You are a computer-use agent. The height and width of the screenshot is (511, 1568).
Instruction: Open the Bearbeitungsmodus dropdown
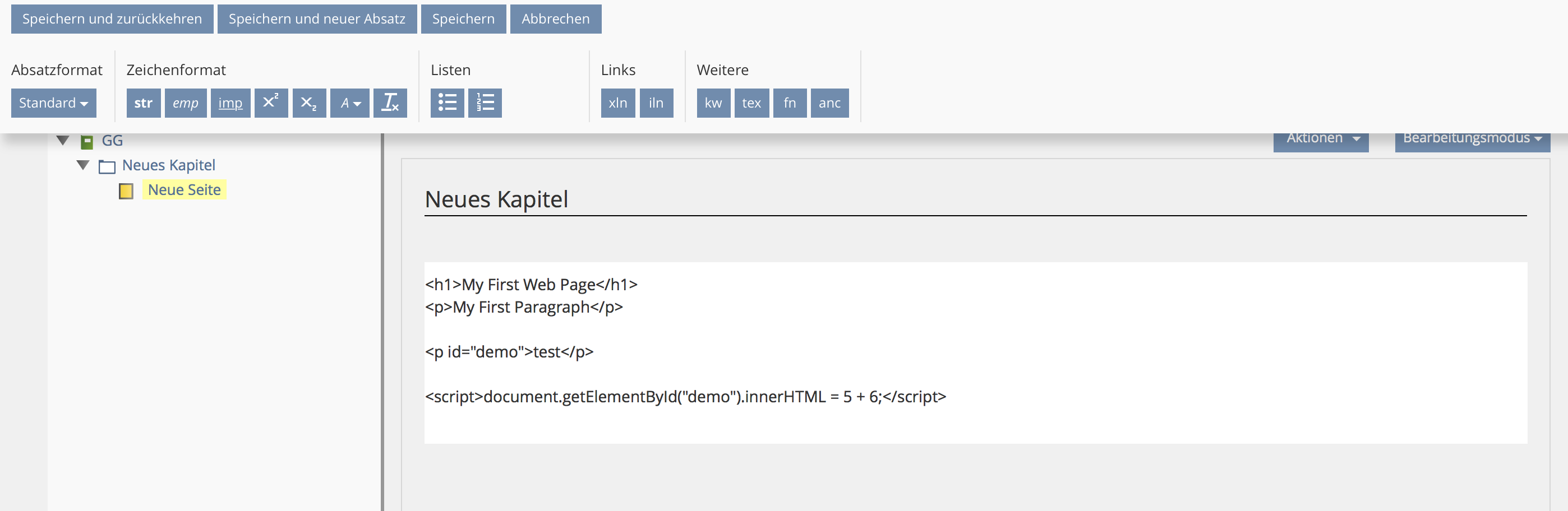1472,140
